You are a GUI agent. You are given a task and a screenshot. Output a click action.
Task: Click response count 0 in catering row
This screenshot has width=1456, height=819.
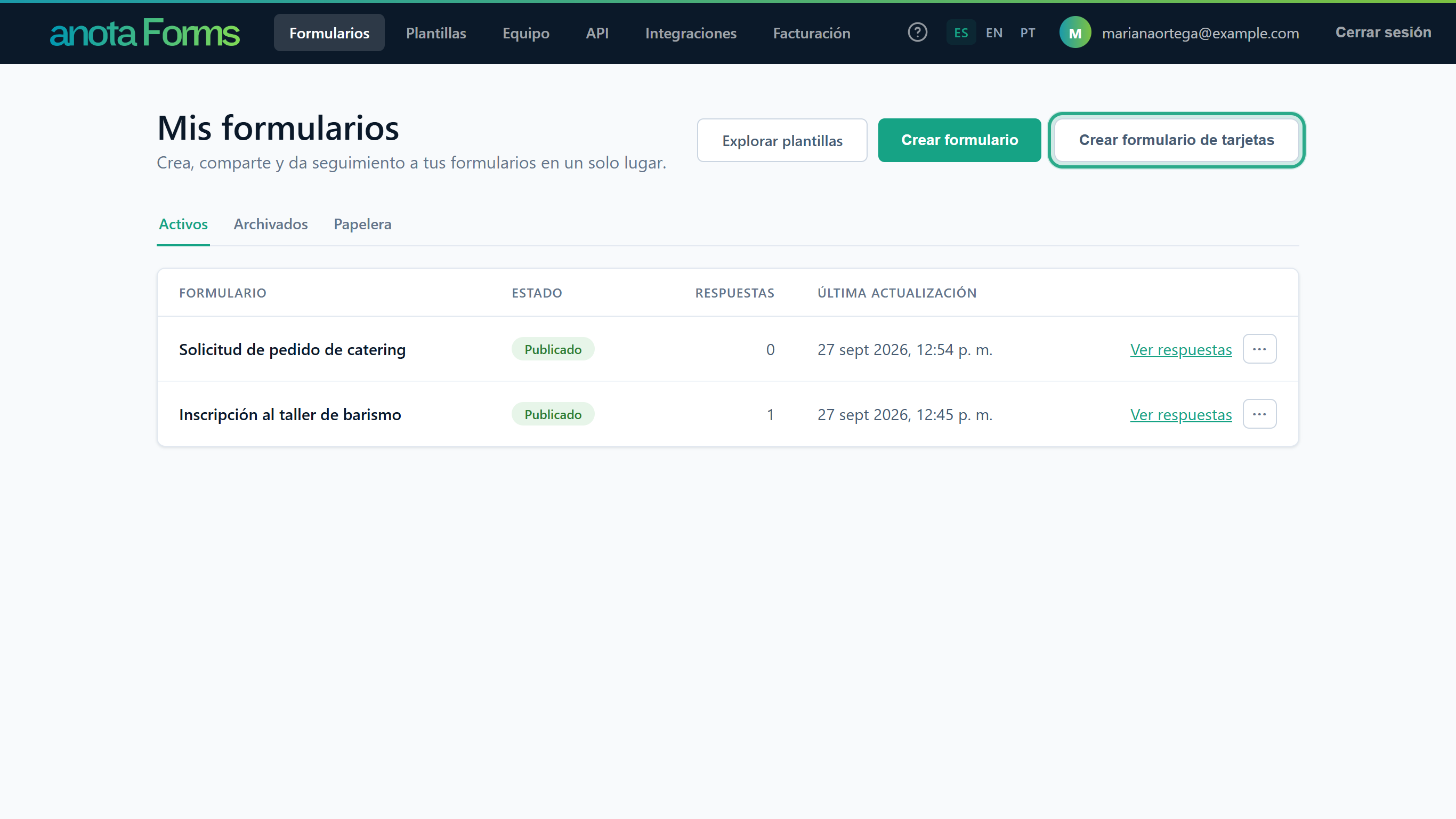coord(770,350)
